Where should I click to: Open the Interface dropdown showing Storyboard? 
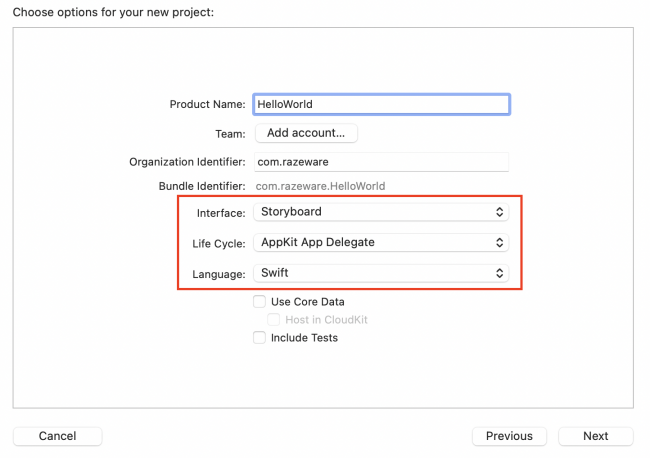(380, 212)
